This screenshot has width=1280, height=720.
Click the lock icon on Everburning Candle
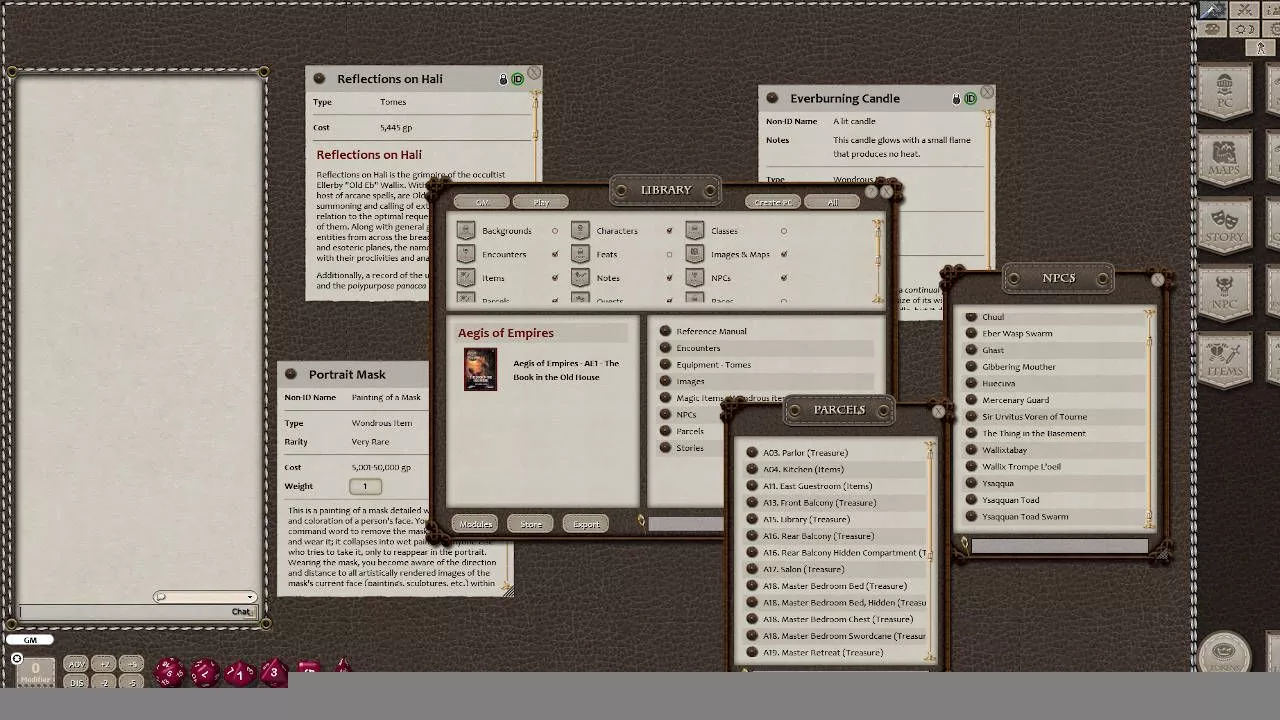[x=956, y=98]
